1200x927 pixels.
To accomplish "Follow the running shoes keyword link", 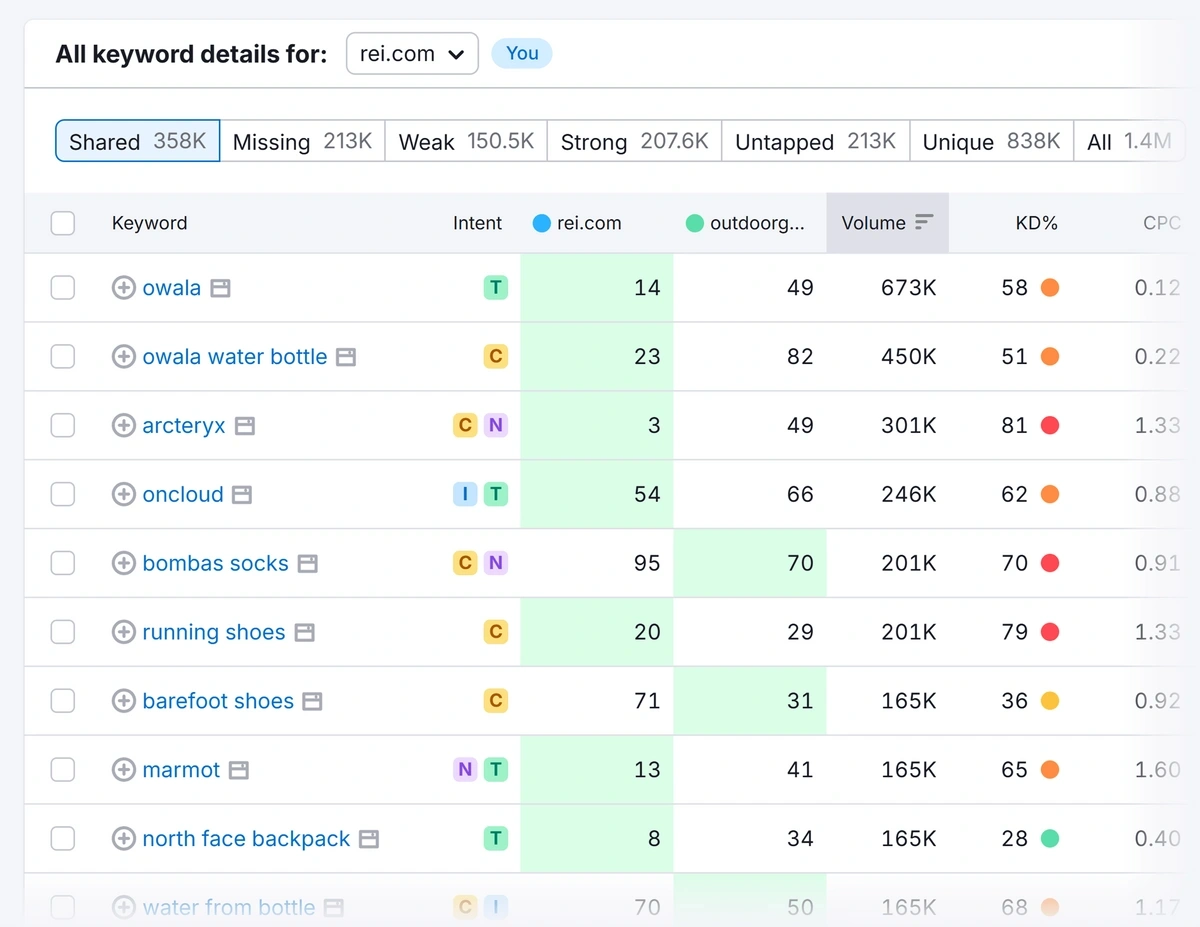I will (214, 633).
